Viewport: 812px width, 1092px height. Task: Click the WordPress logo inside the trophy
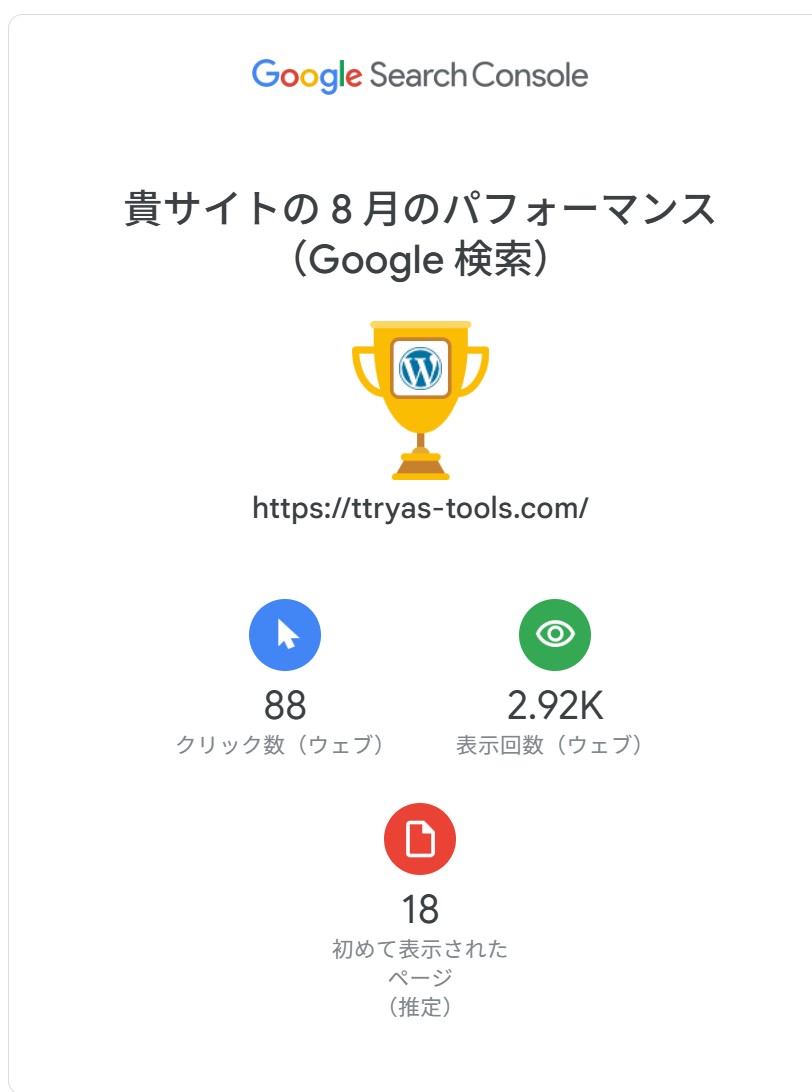point(420,368)
